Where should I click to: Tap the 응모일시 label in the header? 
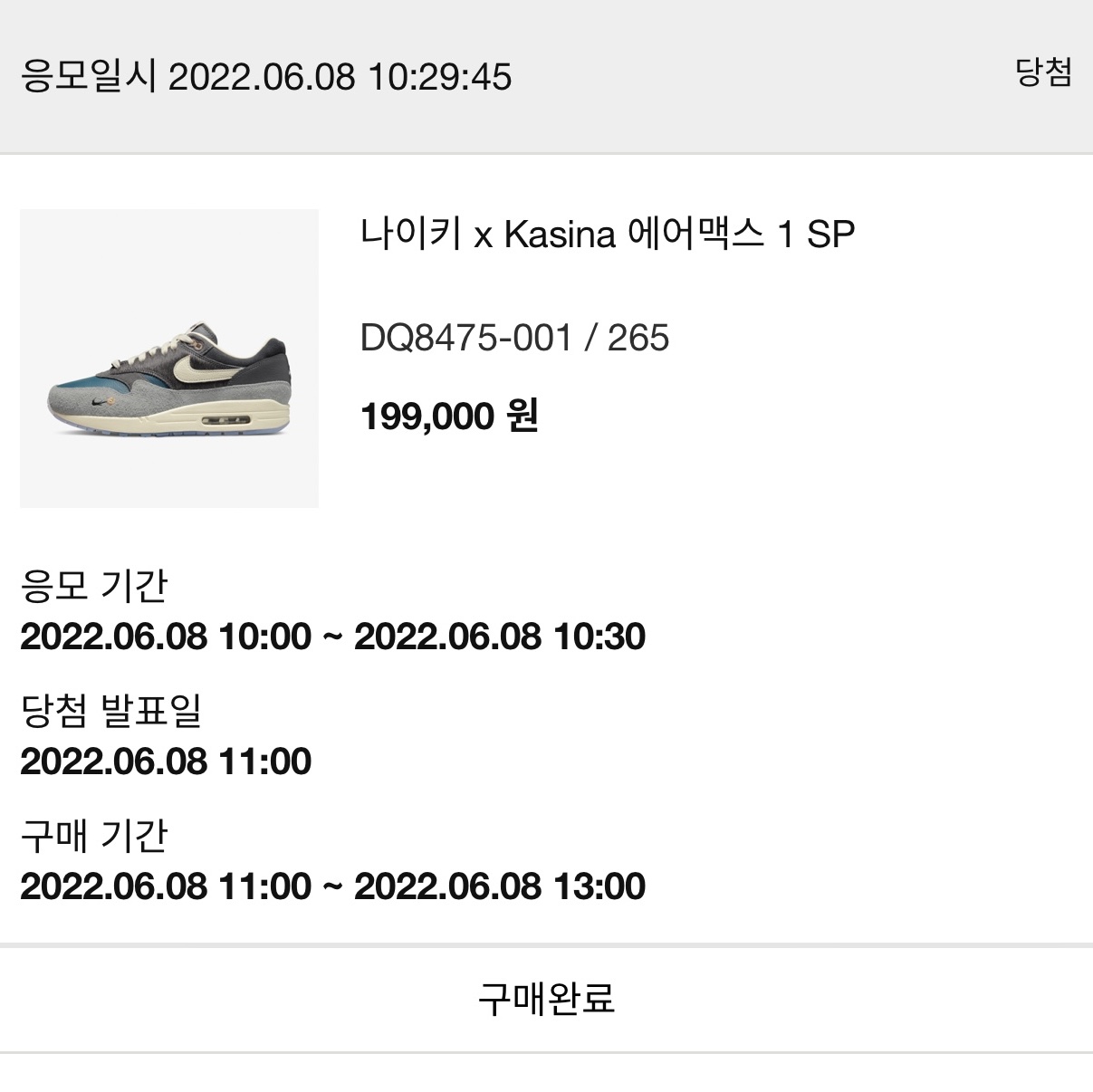[x=88, y=76]
